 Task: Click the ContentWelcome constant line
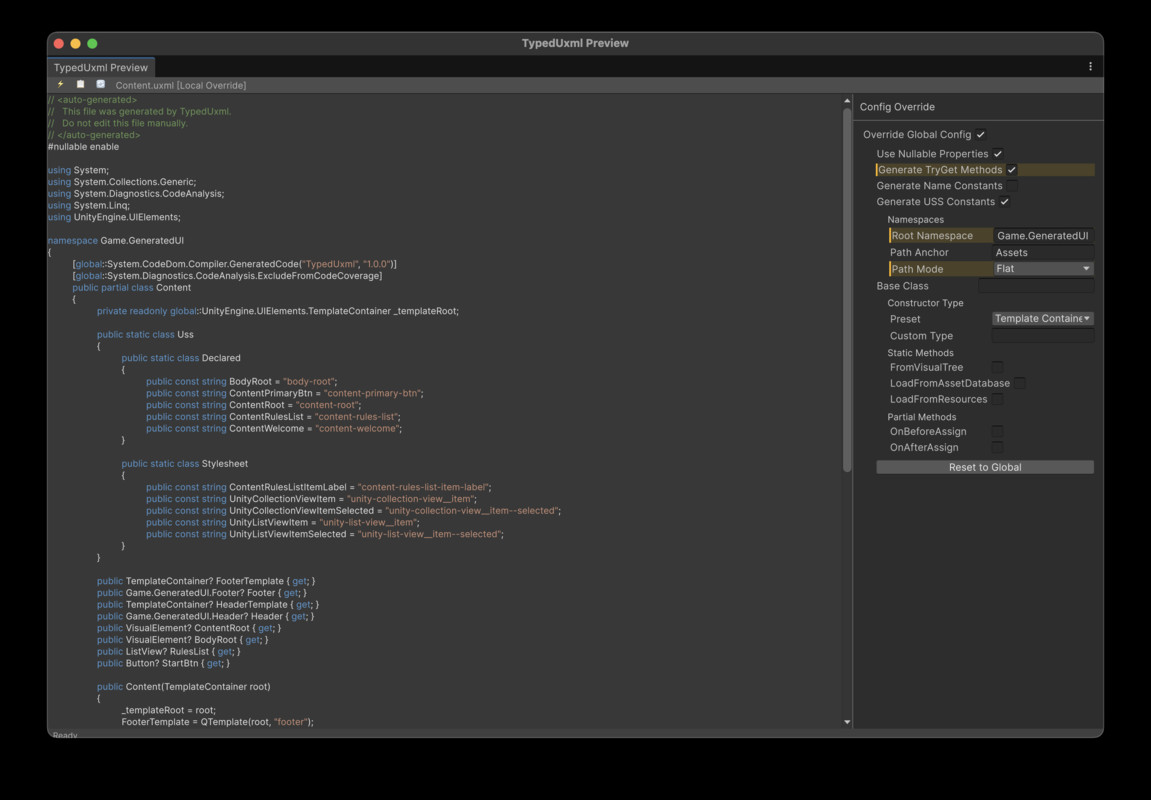coord(274,429)
